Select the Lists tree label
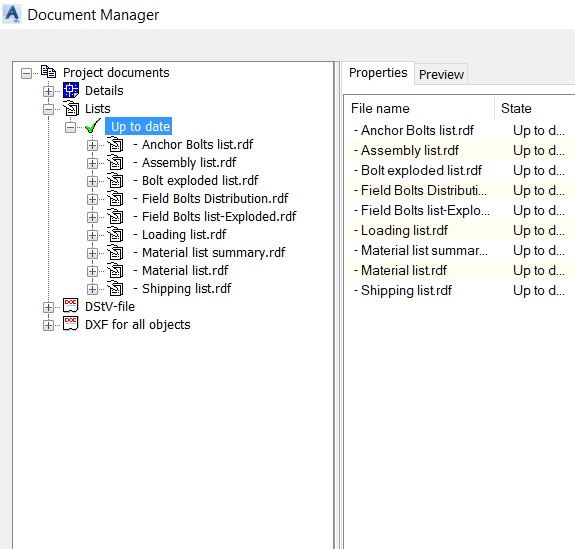575x549 pixels. 98,109
